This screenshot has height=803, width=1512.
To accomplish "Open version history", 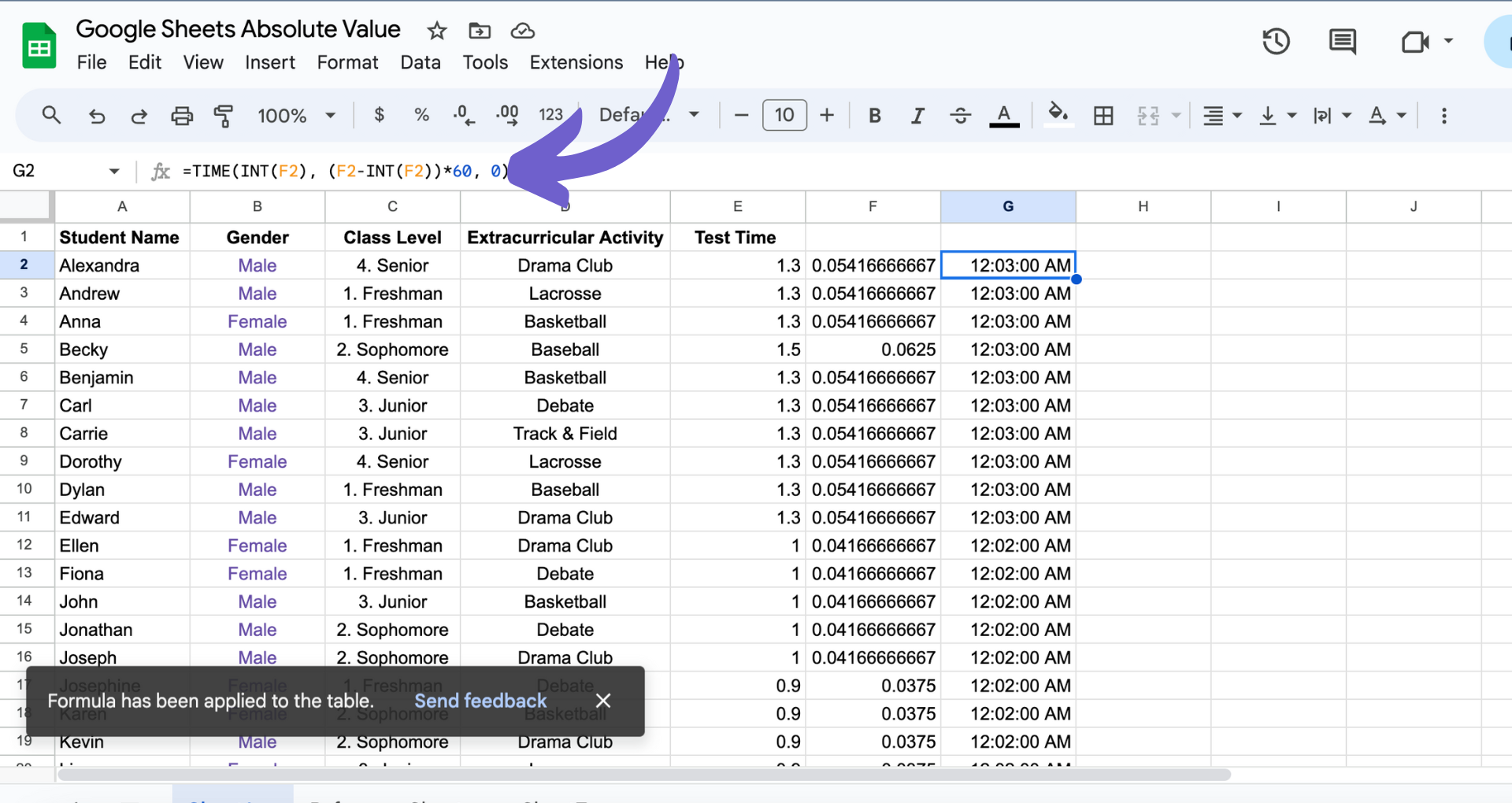I will (1276, 41).
